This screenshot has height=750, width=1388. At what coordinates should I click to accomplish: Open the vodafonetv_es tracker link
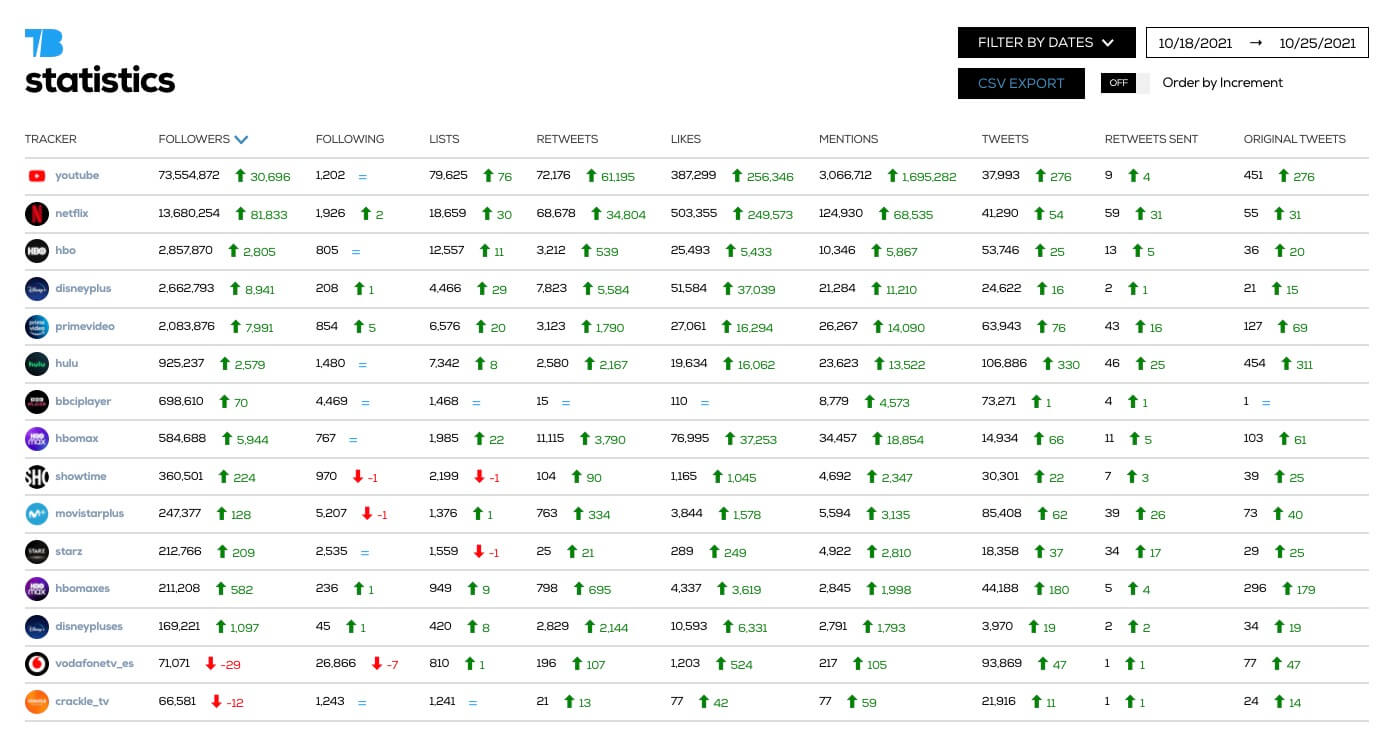(94, 664)
